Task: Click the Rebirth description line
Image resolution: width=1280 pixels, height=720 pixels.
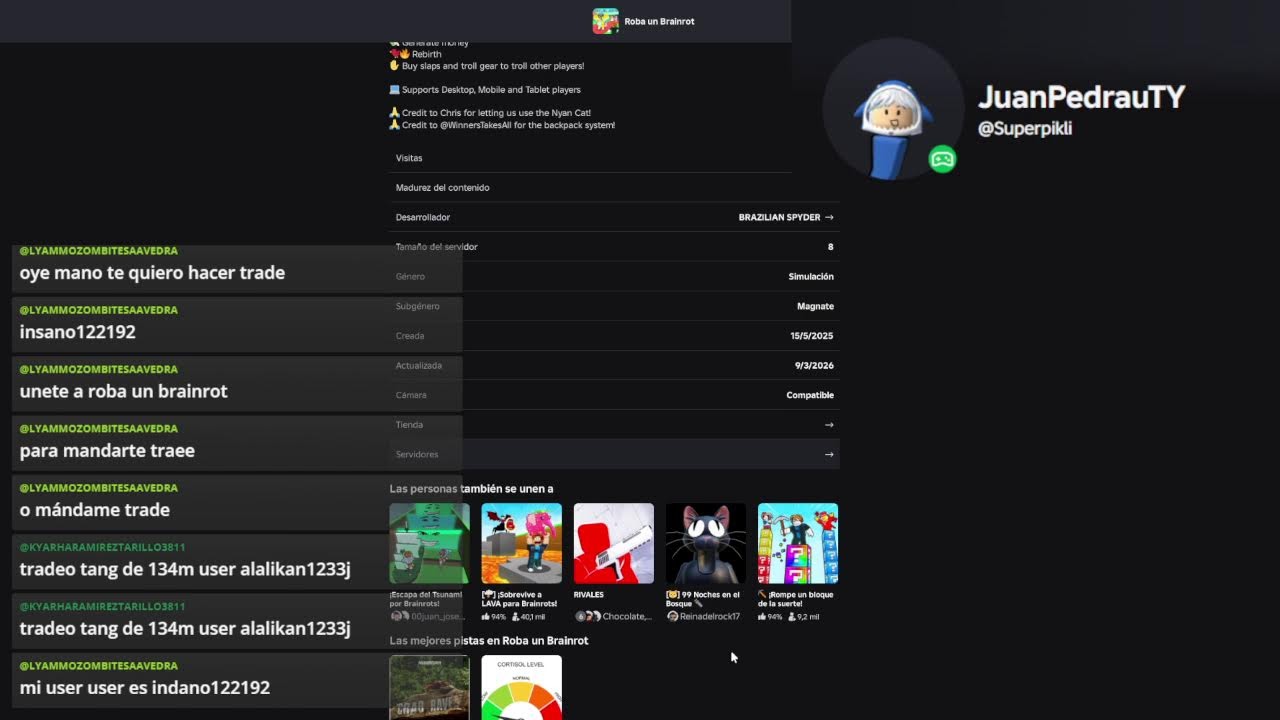Action: point(415,54)
